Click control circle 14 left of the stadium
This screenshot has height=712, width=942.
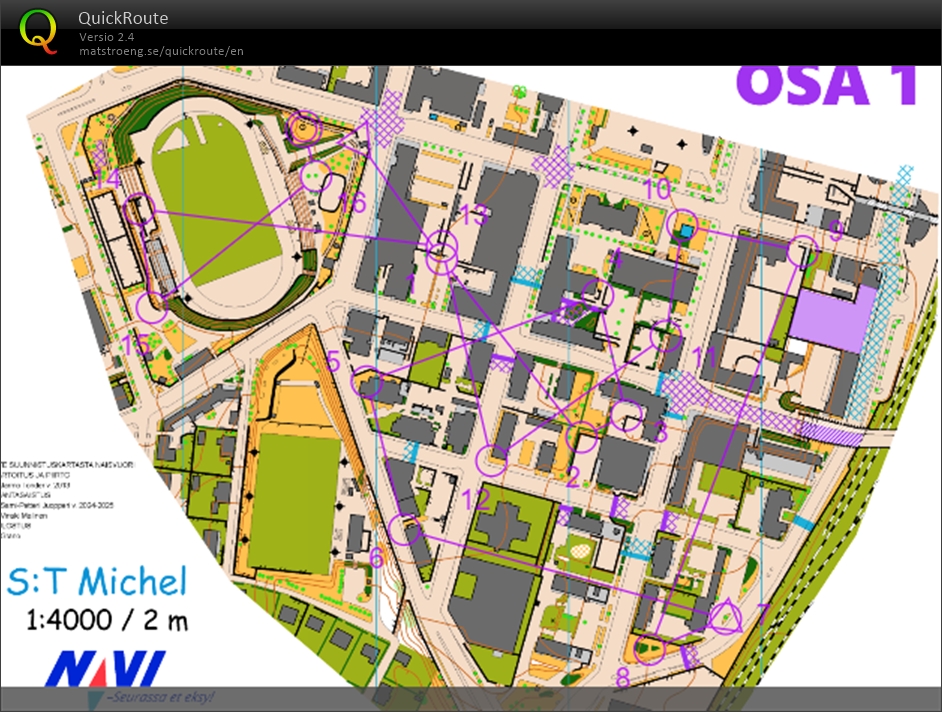140,210
